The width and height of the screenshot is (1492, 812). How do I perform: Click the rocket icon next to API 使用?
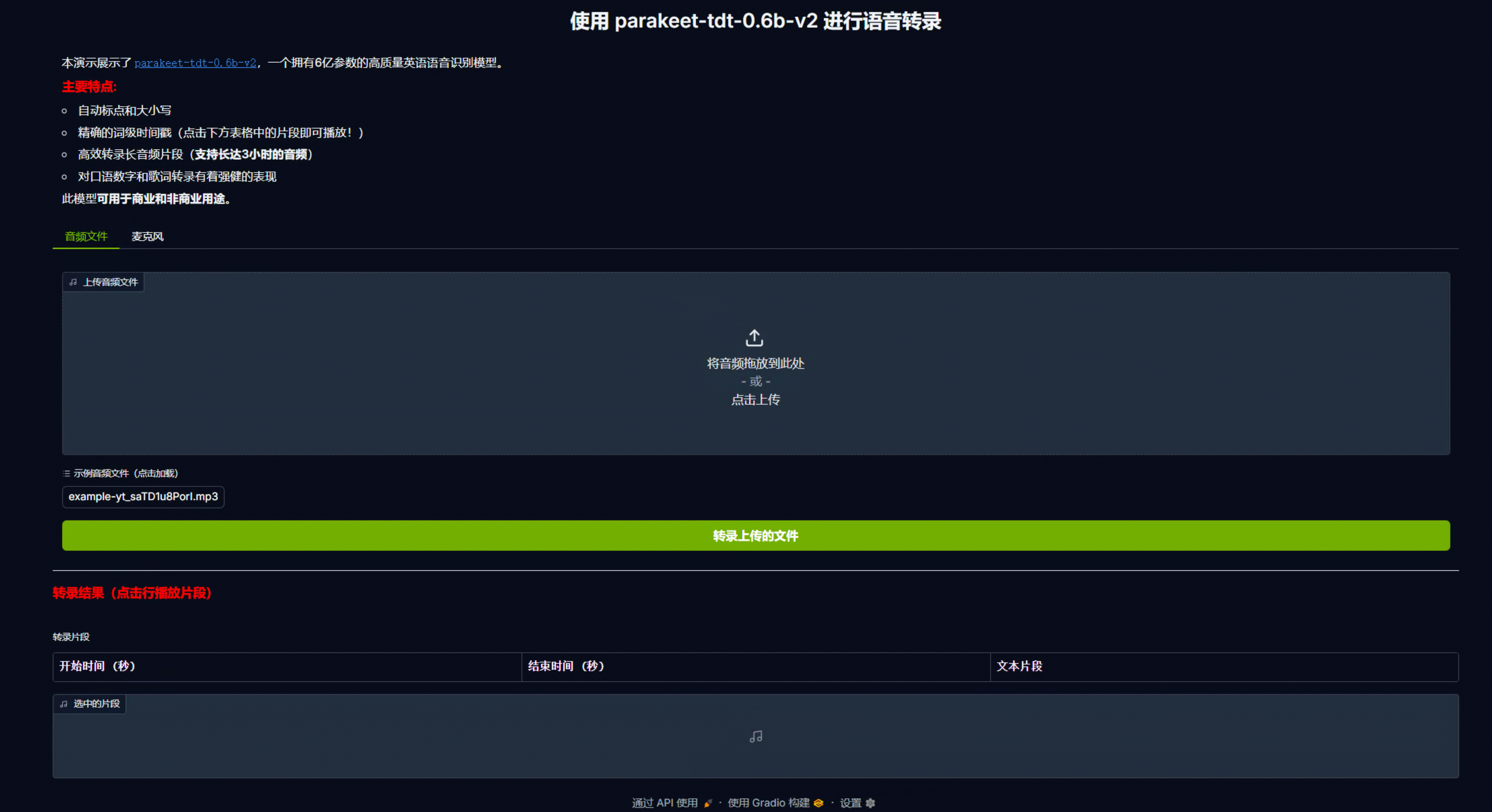[x=707, y=803]
